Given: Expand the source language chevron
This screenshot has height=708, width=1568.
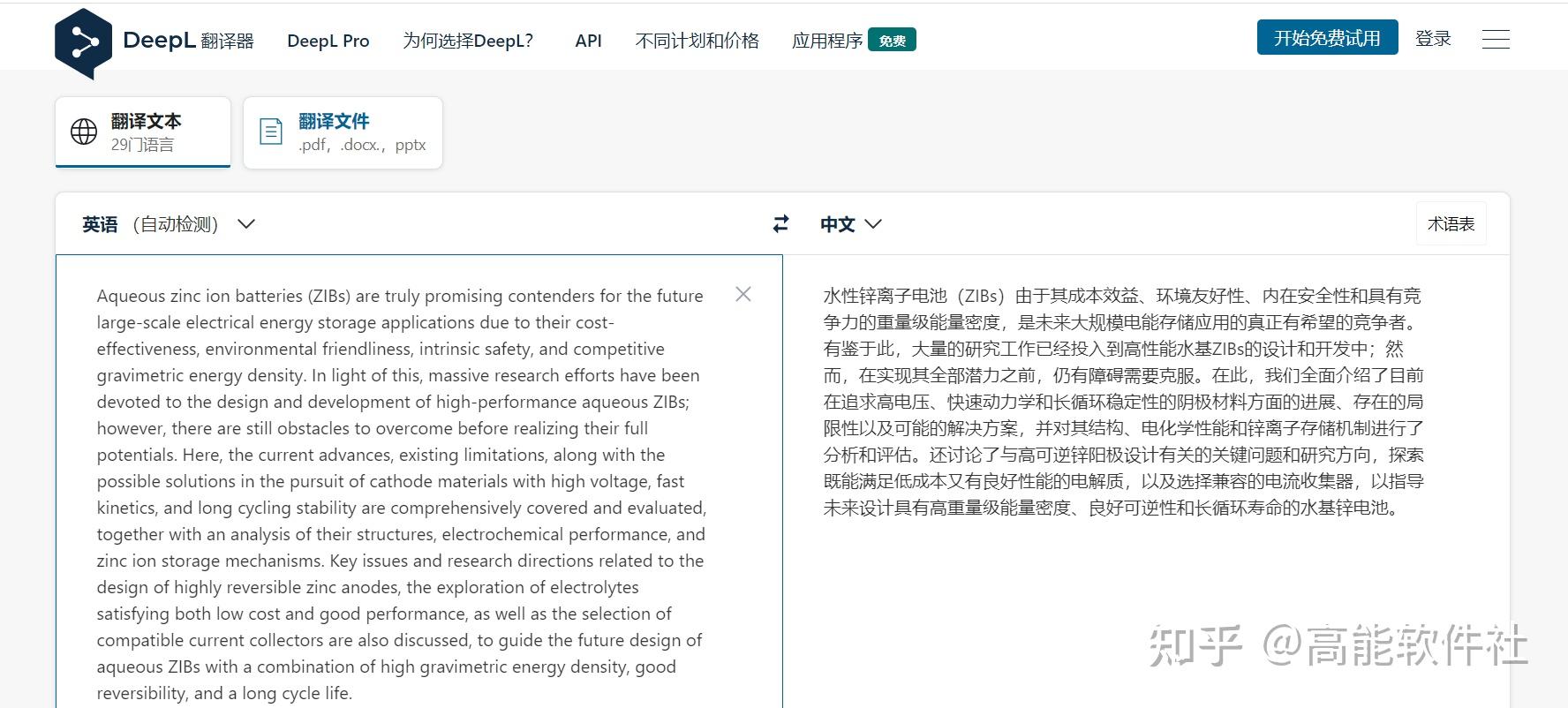Looking at the screenshot, I should pos(246,224).
